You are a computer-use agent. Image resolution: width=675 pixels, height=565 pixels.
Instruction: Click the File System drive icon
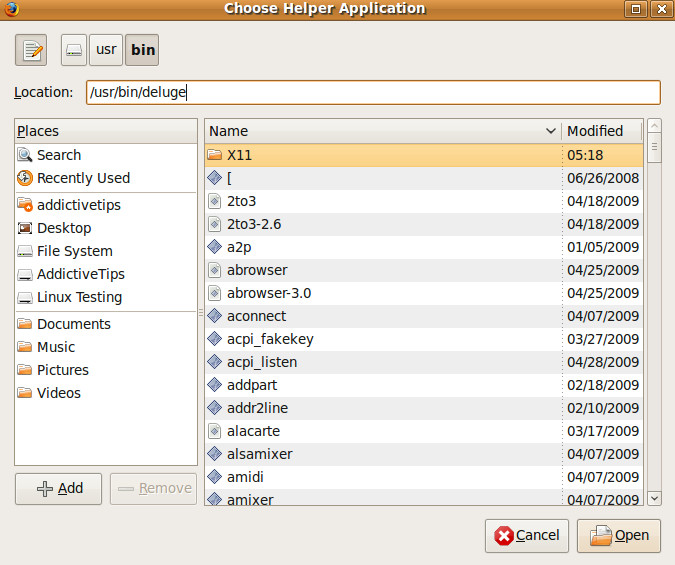tap(25, 251)
